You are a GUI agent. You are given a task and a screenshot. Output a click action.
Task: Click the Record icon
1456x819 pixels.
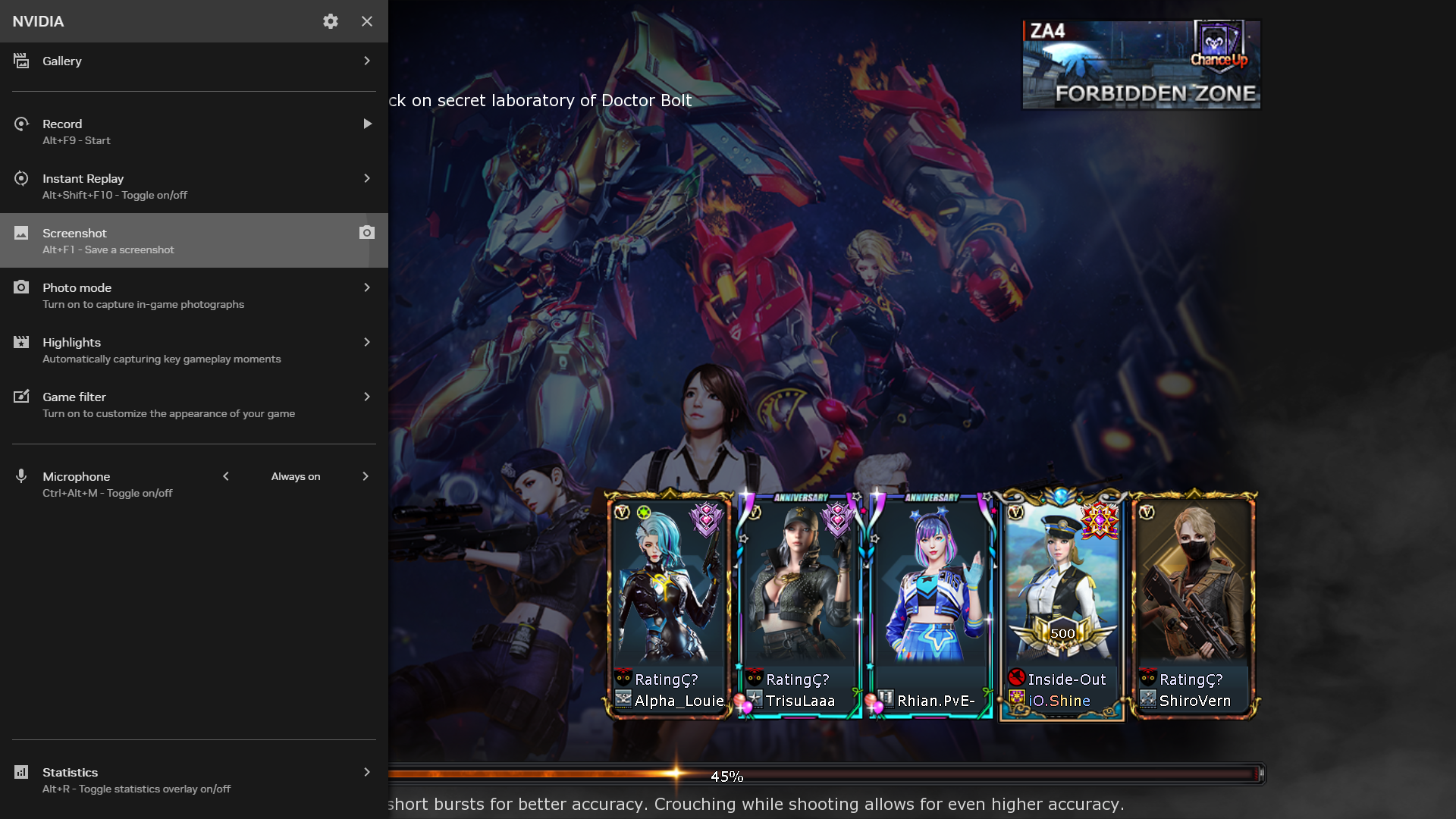21,124
